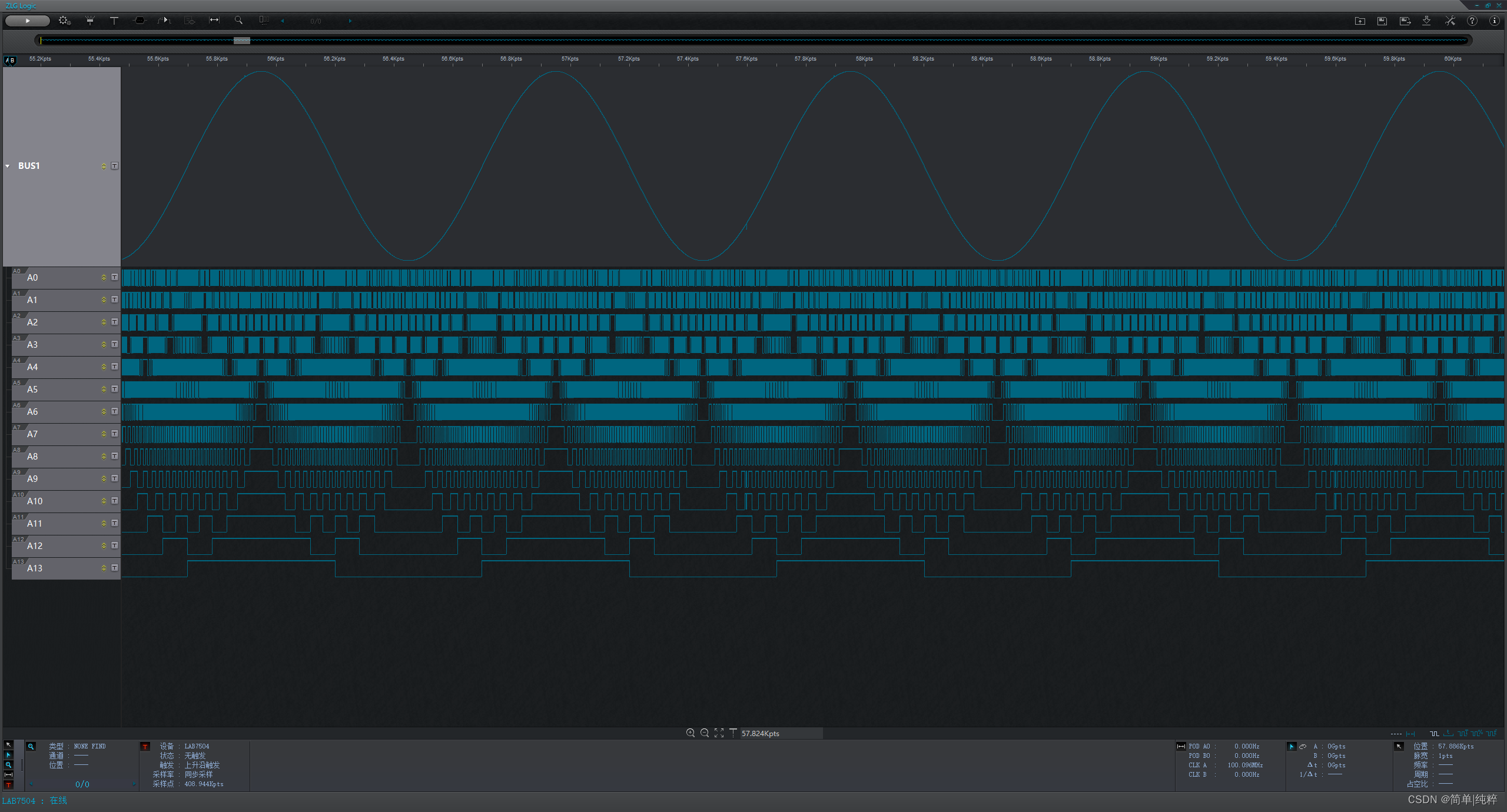
Task: Open the wrench tools icon
Action: (1450, 21)
